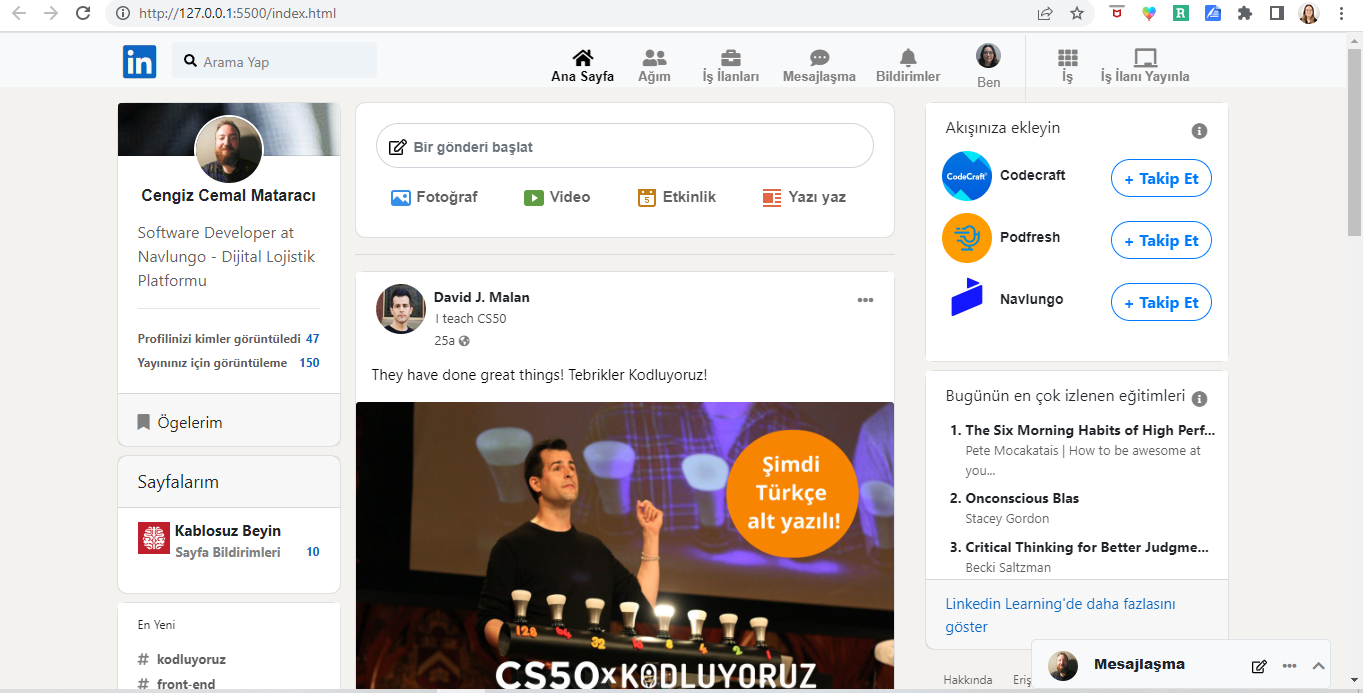The image size is (1363, 693).
Task: Open David J. Malan name link
Action: tap(482, 297)
